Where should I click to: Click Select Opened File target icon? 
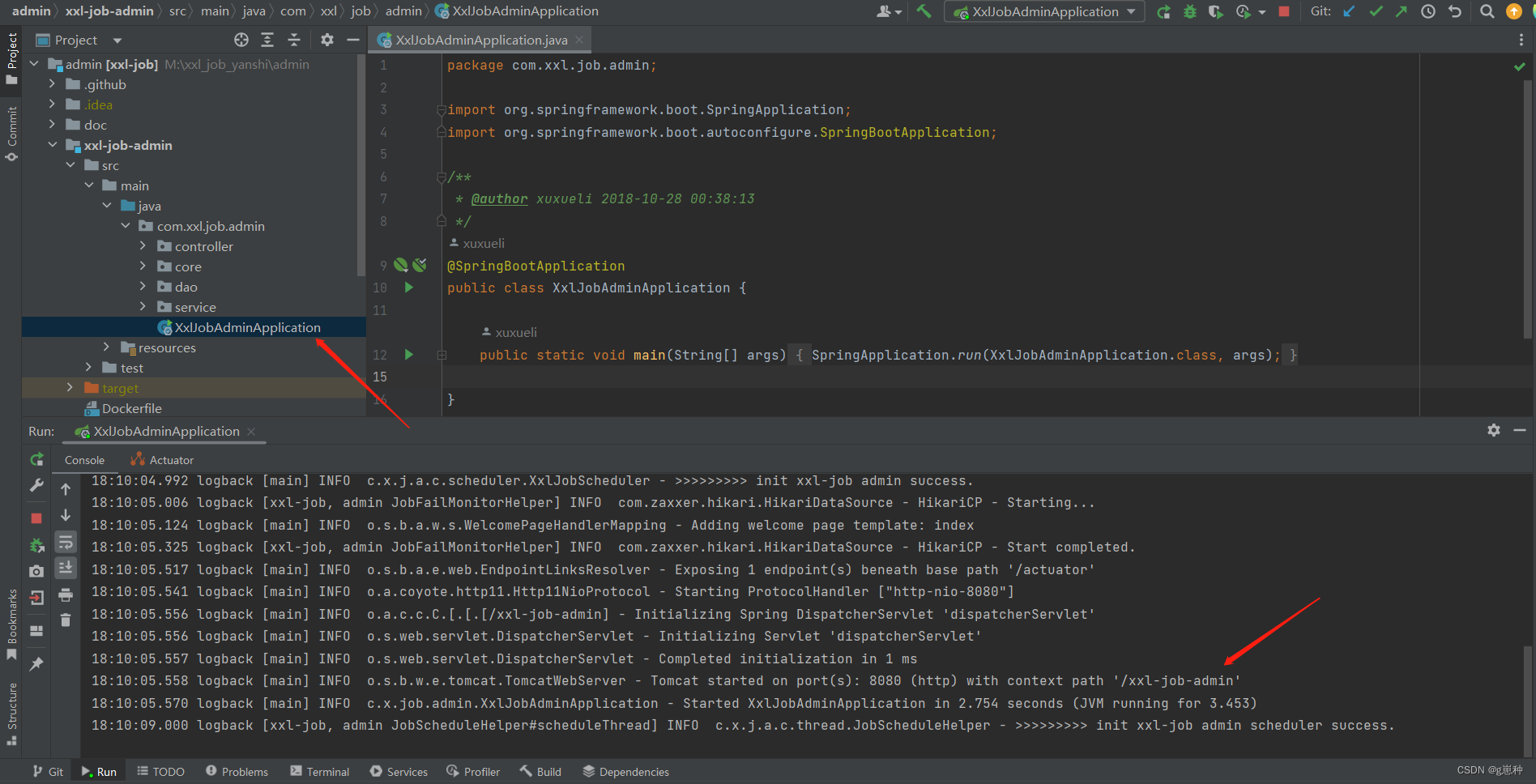point(241,40)
